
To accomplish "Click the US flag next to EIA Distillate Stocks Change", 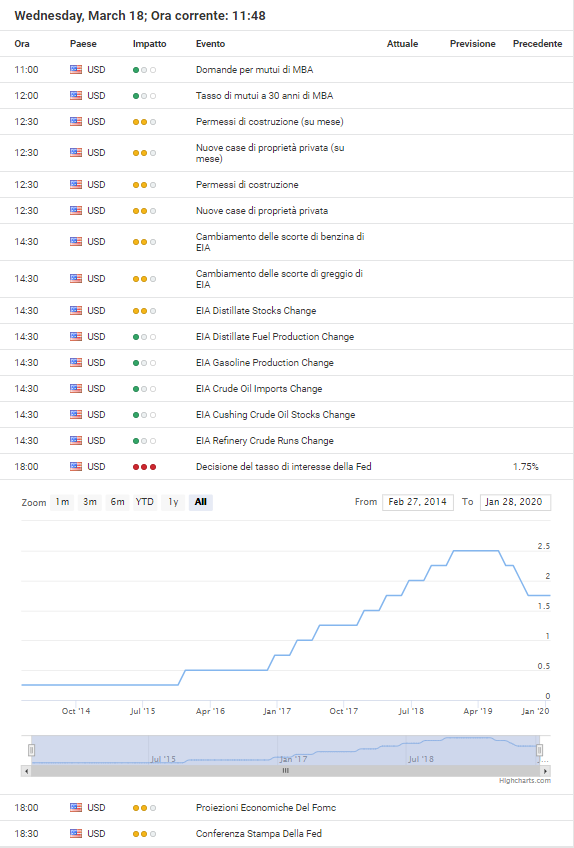I will (76, 310).
